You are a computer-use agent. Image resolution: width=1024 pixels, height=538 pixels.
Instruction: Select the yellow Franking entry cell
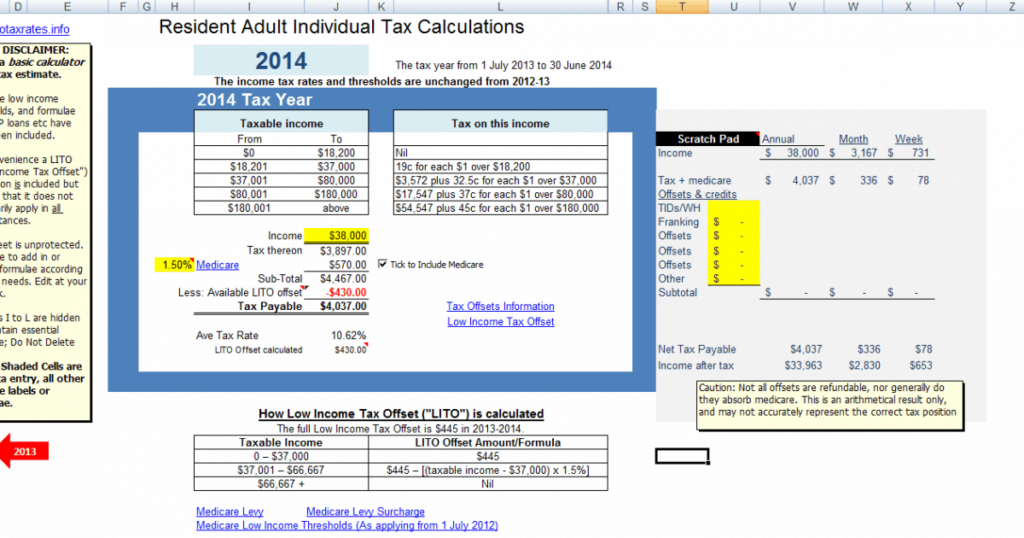click(733, 222)
